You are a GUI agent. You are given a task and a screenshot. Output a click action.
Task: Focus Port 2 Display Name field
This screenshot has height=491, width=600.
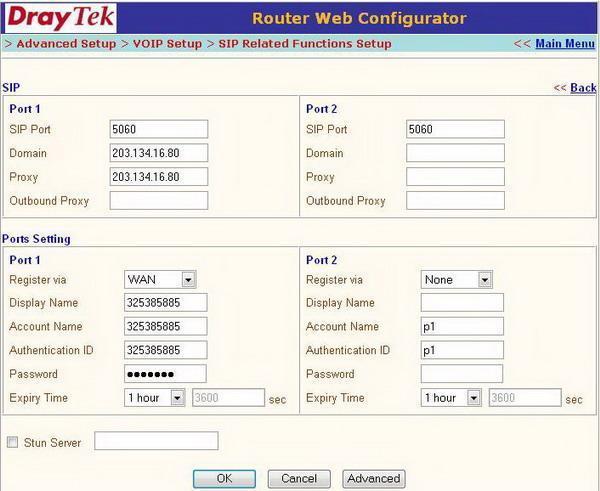point(462,303)
